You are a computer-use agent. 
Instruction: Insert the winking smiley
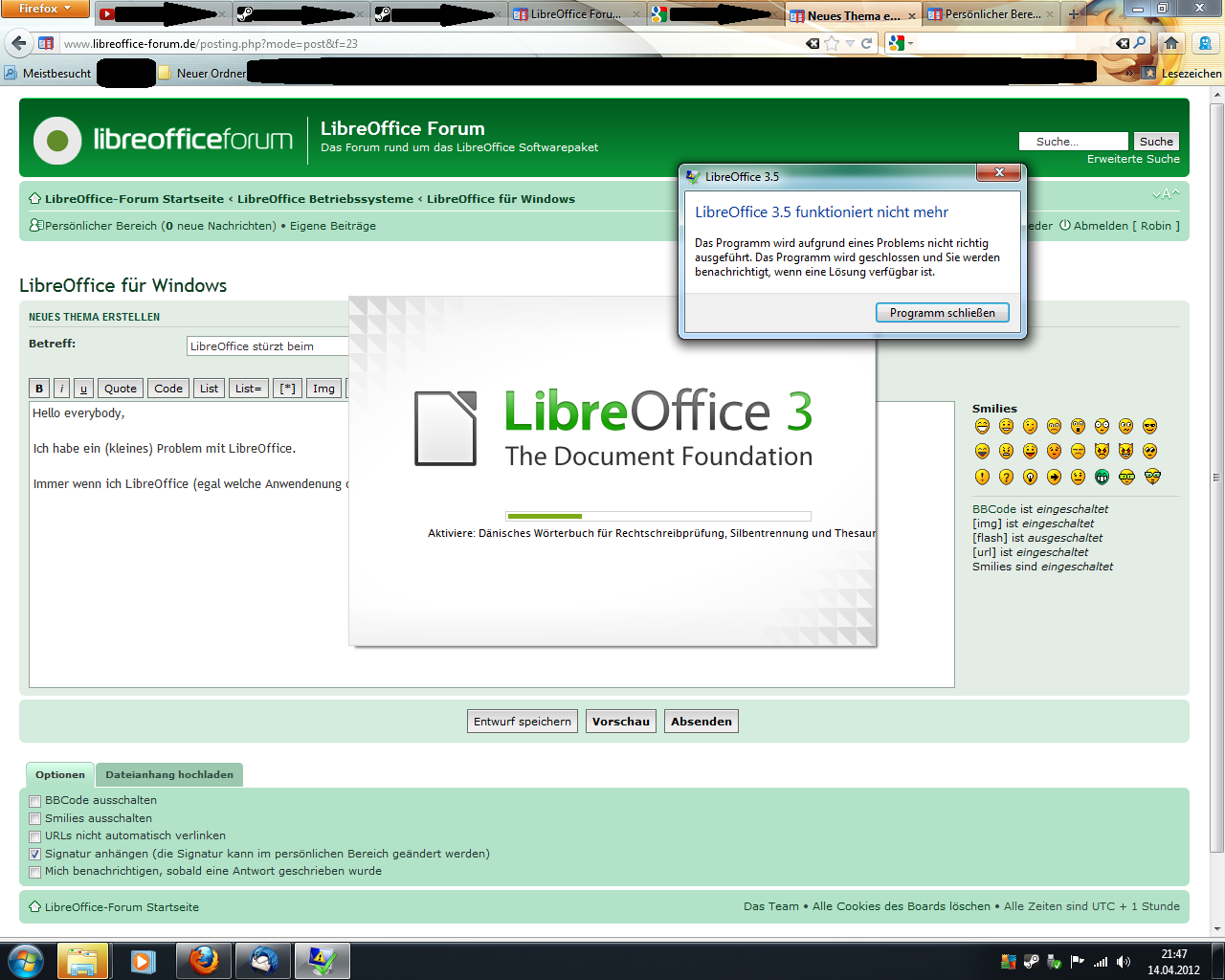(x=1030, y=426)
